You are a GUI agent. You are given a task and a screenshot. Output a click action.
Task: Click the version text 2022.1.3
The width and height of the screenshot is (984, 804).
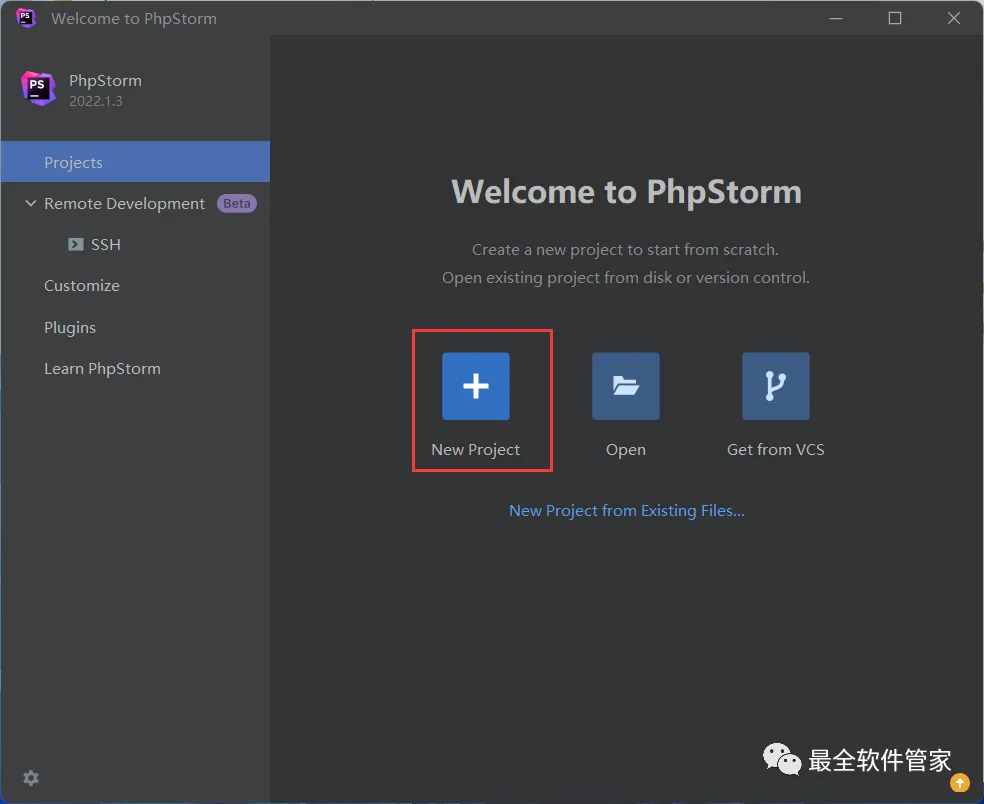pos(95,101)
